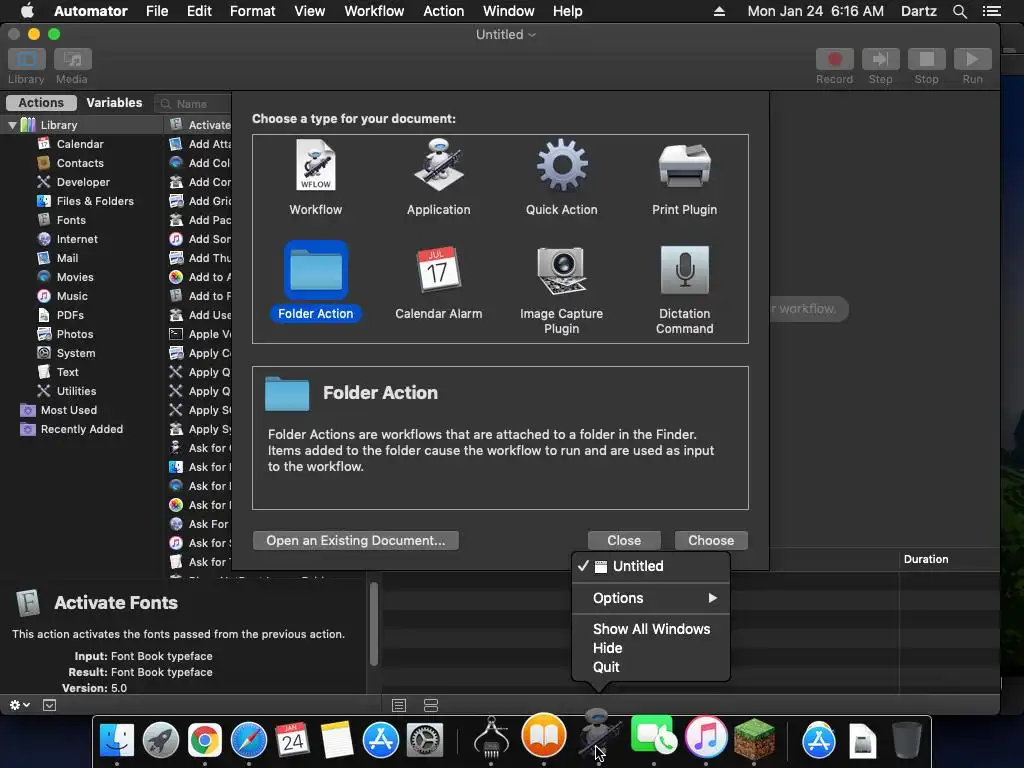Open Finder from the Dock
The width and height of the screenshot is (1024, 768).
click(116, 741)
